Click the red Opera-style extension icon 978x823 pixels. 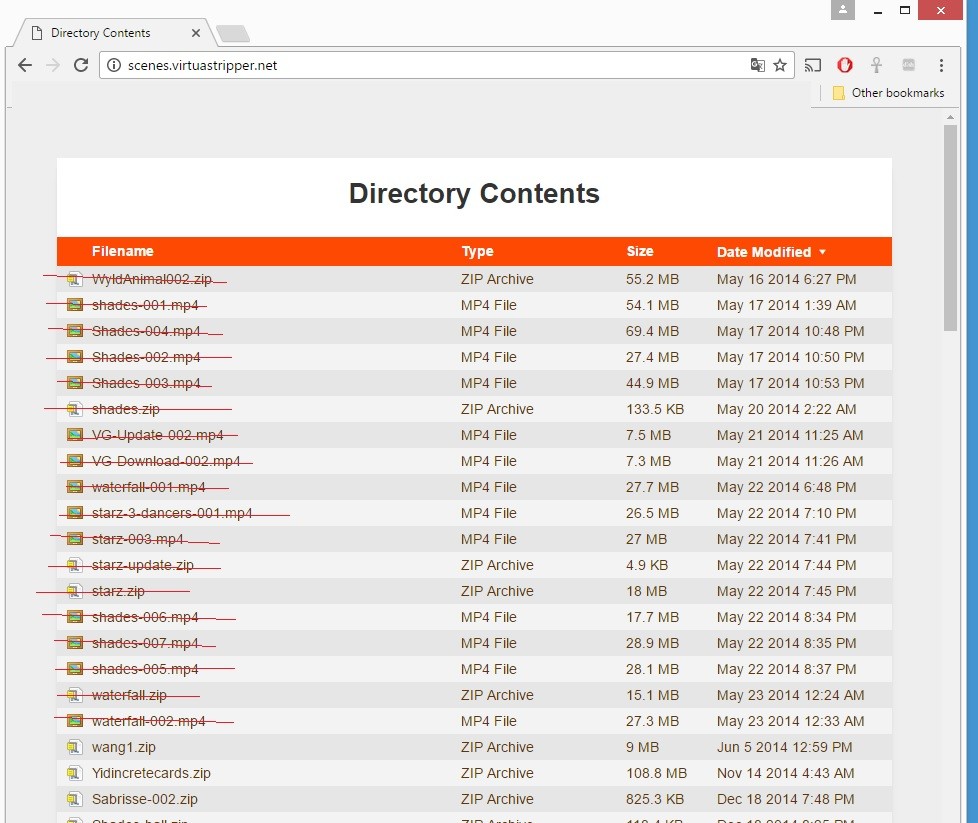pos(845,66)
